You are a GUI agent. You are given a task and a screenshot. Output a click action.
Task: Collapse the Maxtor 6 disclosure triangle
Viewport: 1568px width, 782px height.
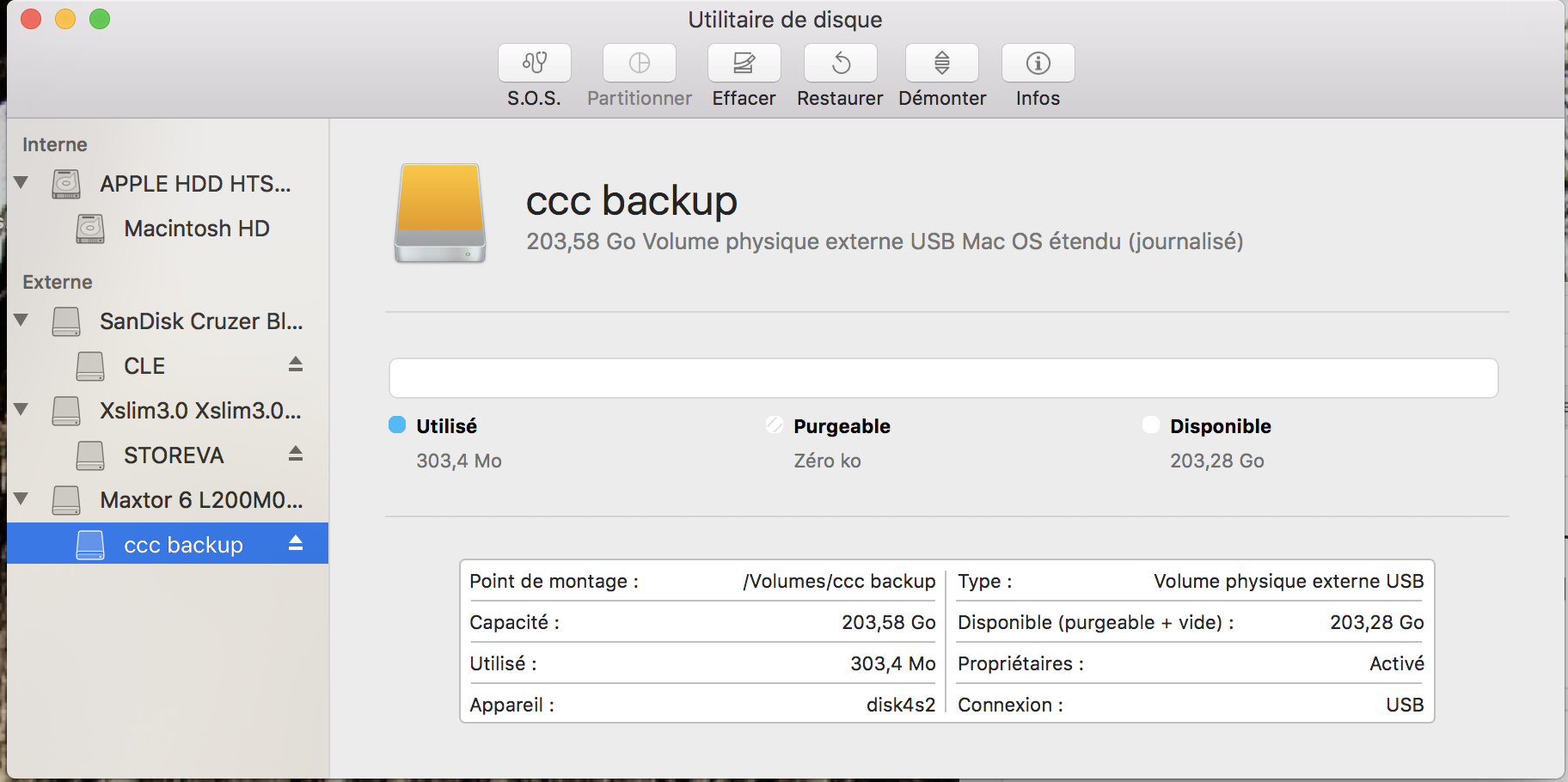[21, 499]
